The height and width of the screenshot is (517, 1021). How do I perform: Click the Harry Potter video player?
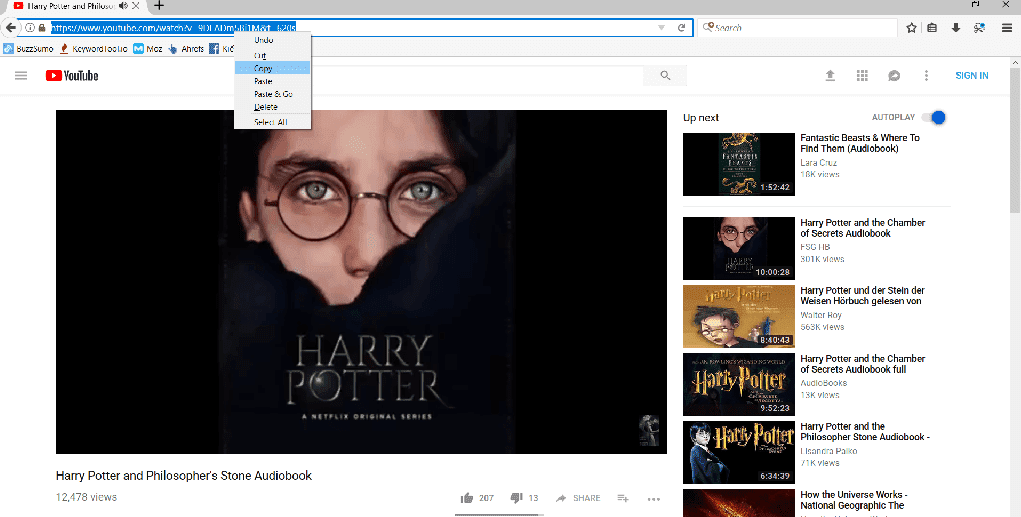[x=361, y=282]
